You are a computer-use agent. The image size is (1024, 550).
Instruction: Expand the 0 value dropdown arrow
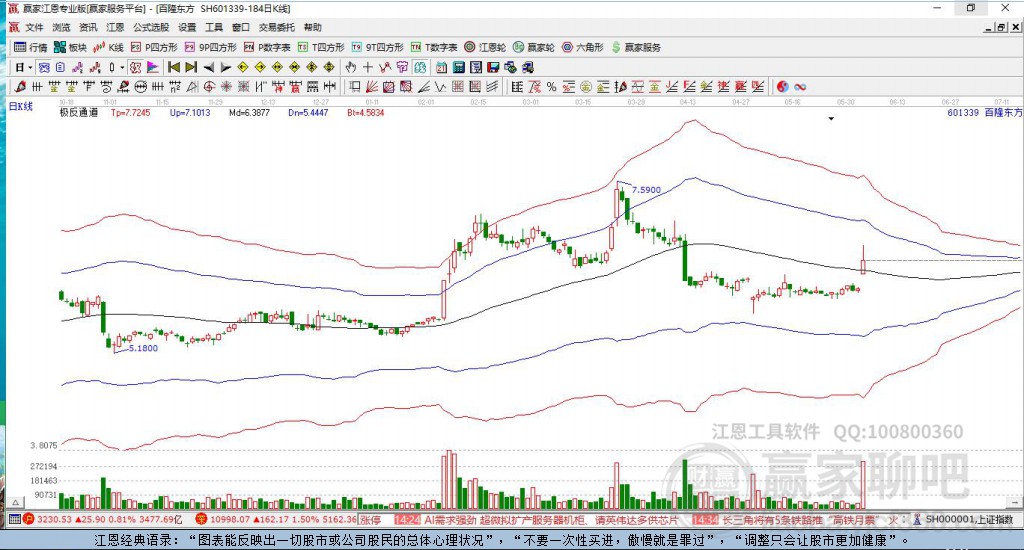tap(122, 67)
